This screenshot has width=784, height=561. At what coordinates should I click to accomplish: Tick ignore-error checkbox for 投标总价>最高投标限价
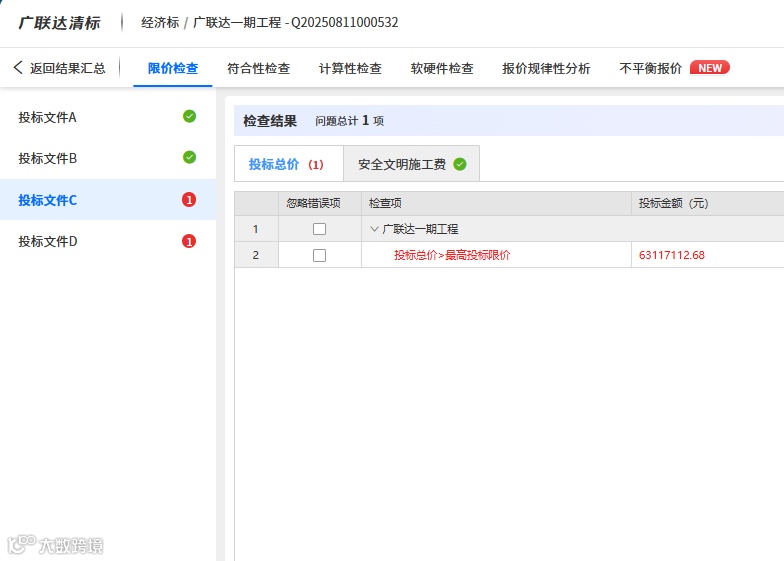[319, 256]
